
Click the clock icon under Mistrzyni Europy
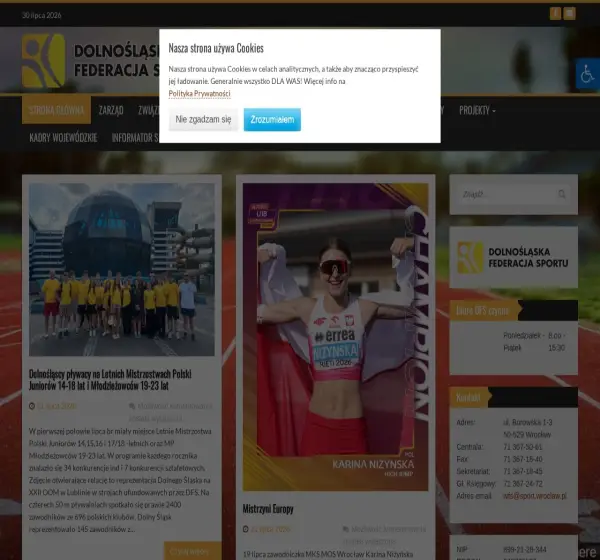pyautogui.click(x=246, y=529)
